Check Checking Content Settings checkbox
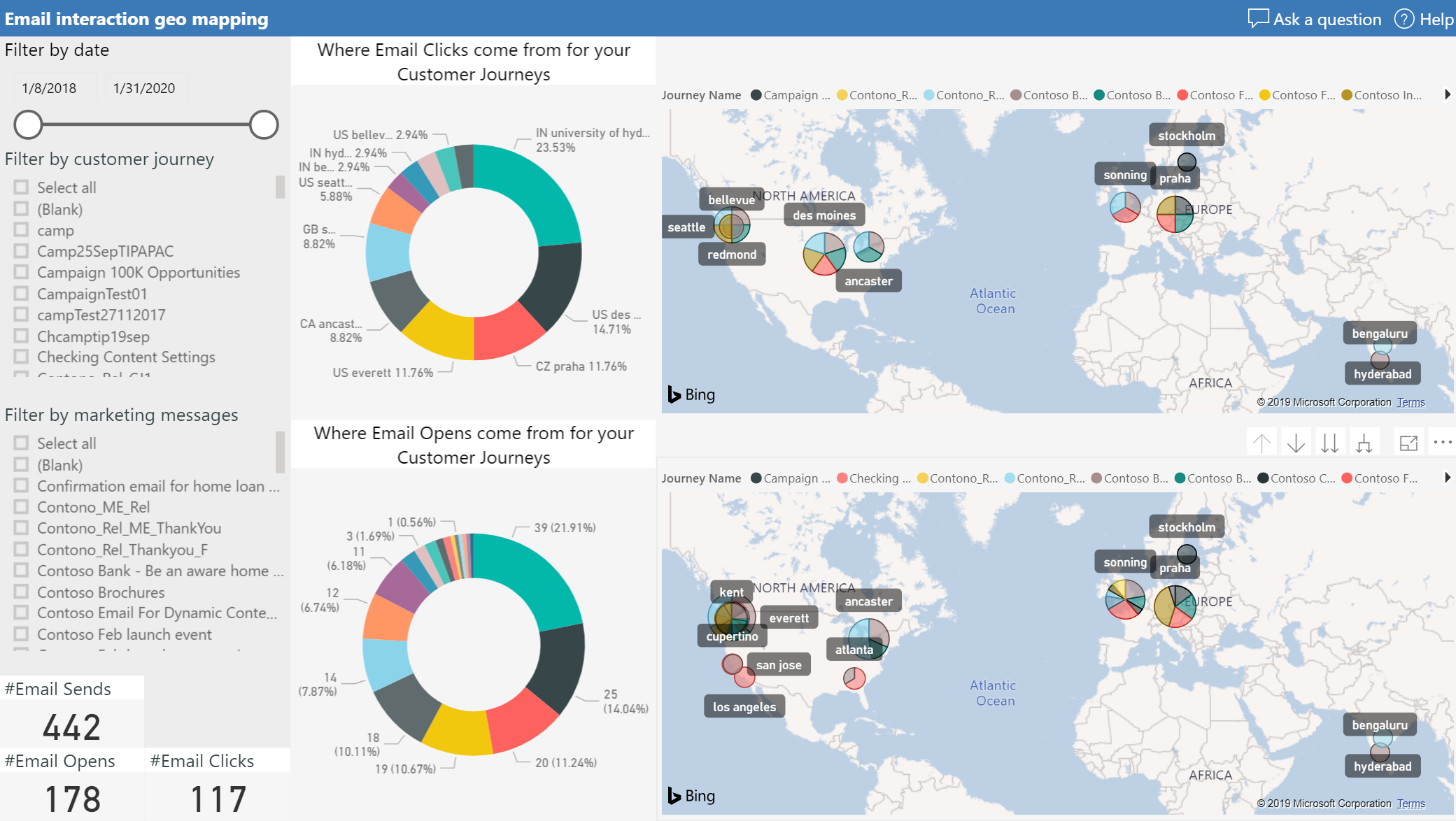1456x821 pixels. click(21, 357)
